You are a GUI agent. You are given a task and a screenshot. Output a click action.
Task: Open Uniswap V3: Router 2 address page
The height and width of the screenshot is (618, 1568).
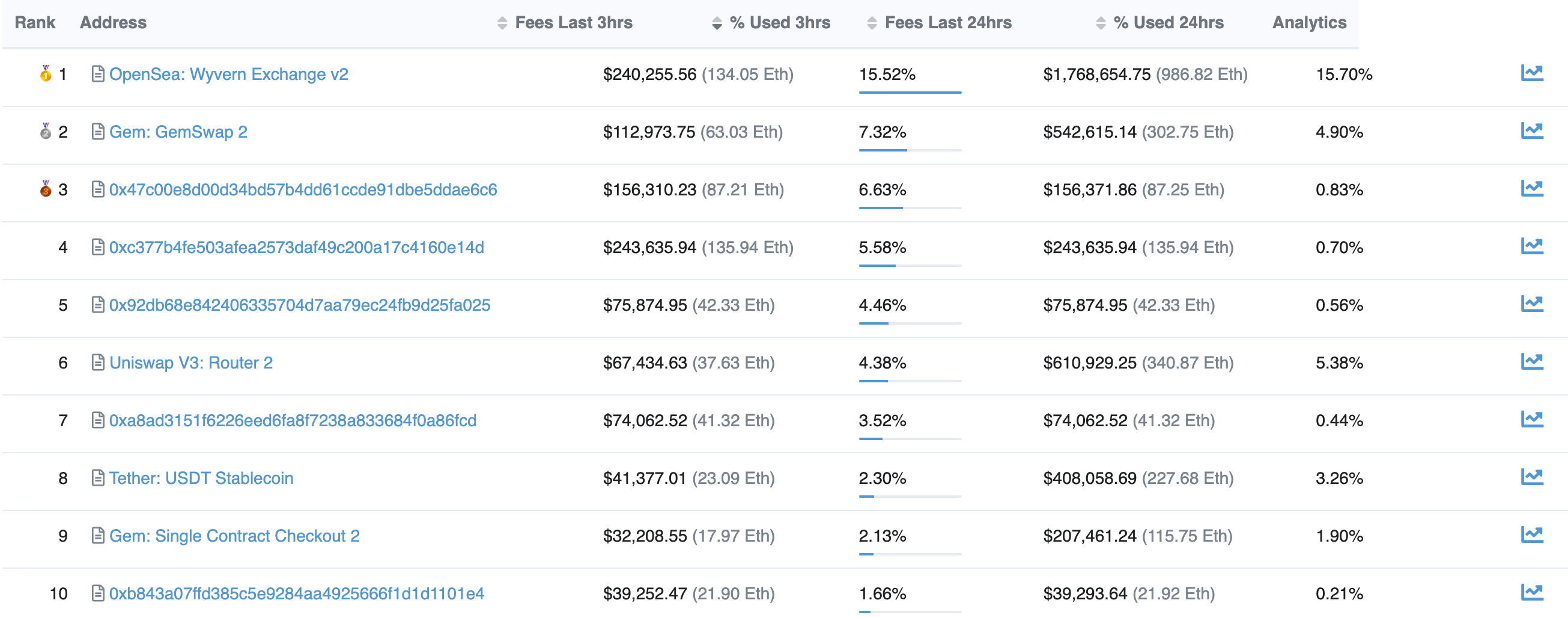click(x=190, y=363)
